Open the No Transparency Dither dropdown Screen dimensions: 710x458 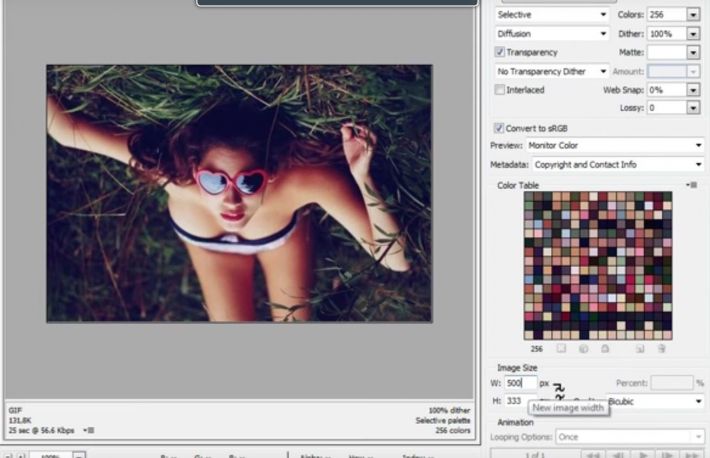(551, 71)
